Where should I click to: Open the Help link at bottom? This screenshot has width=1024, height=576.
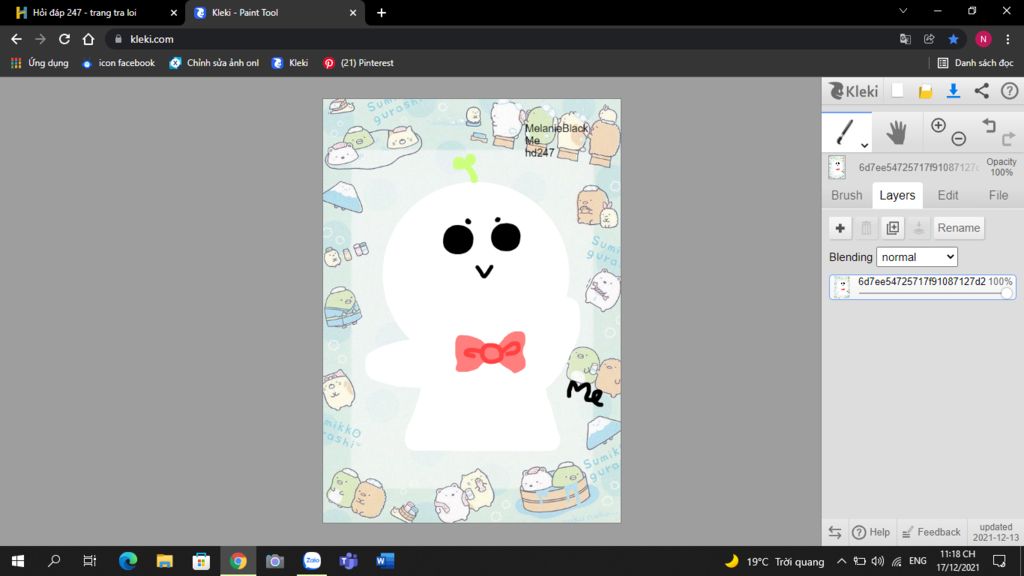pos(871,532)
